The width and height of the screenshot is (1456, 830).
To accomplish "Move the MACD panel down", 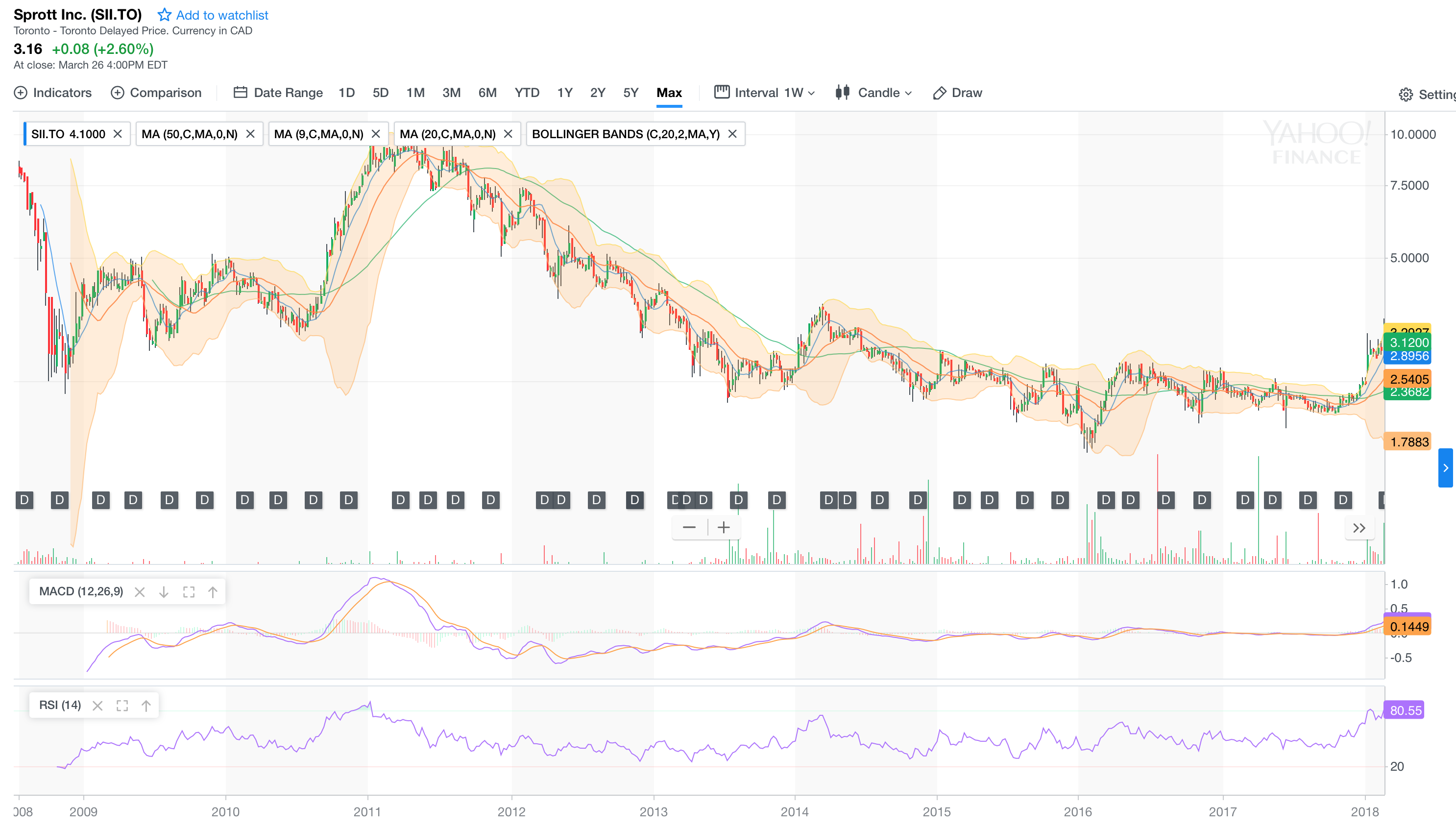I will point(164,592).
